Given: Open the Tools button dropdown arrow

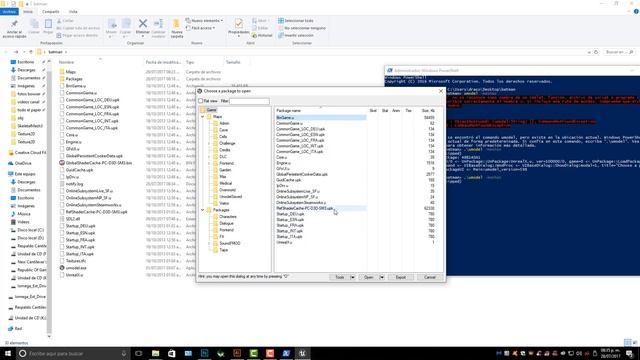Looking at the screenshot, I should point(353,277).
